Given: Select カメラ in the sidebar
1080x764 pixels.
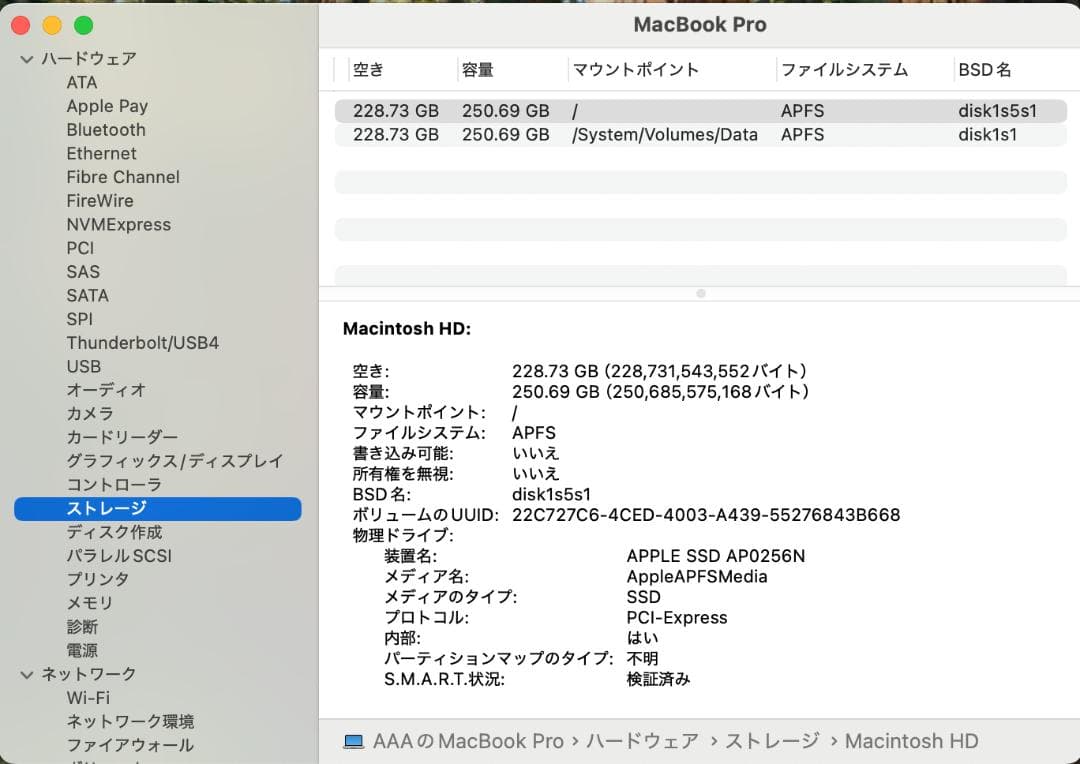Looking at the screenshot, I should (x=84, y=414).
